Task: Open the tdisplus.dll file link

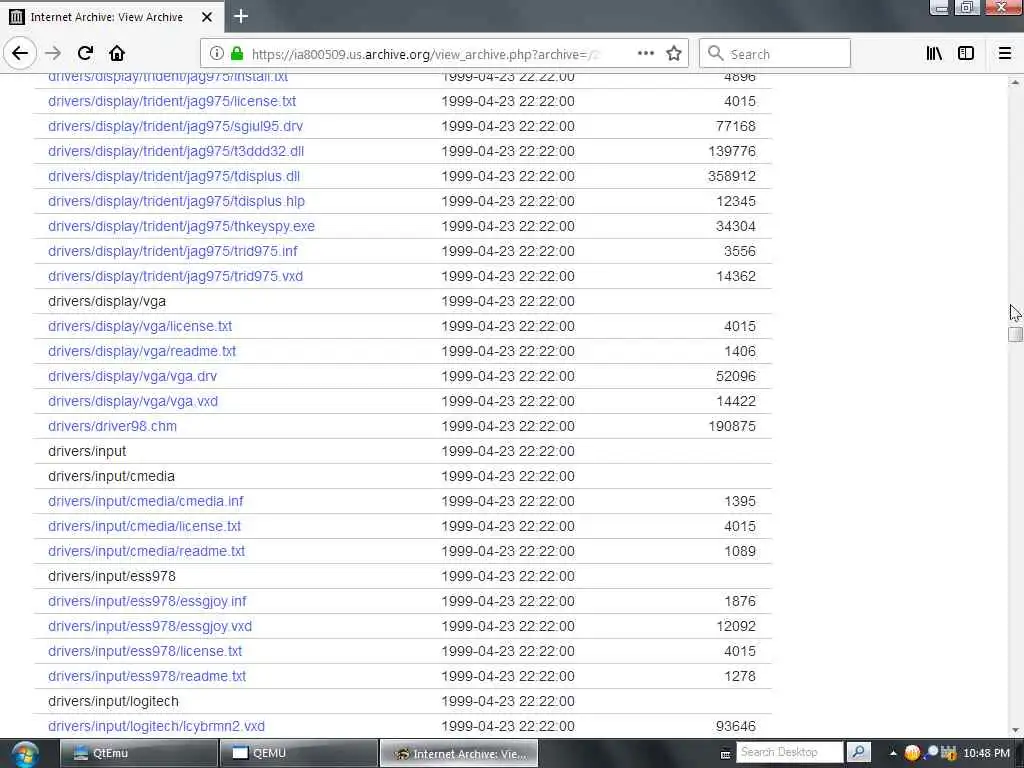Action: [174, 176]
